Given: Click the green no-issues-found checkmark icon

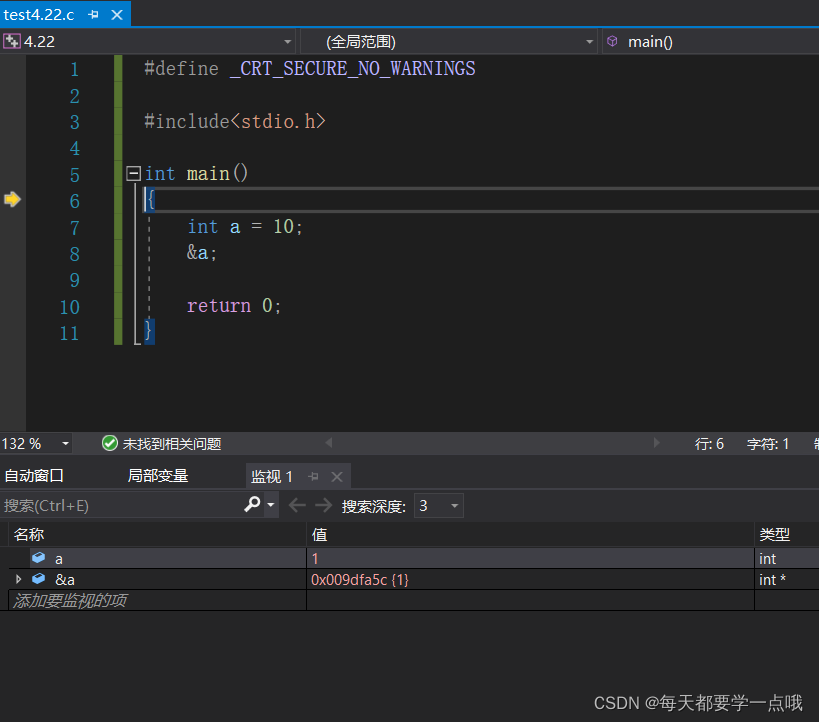Looking at the screenshot, I should 109,443.
